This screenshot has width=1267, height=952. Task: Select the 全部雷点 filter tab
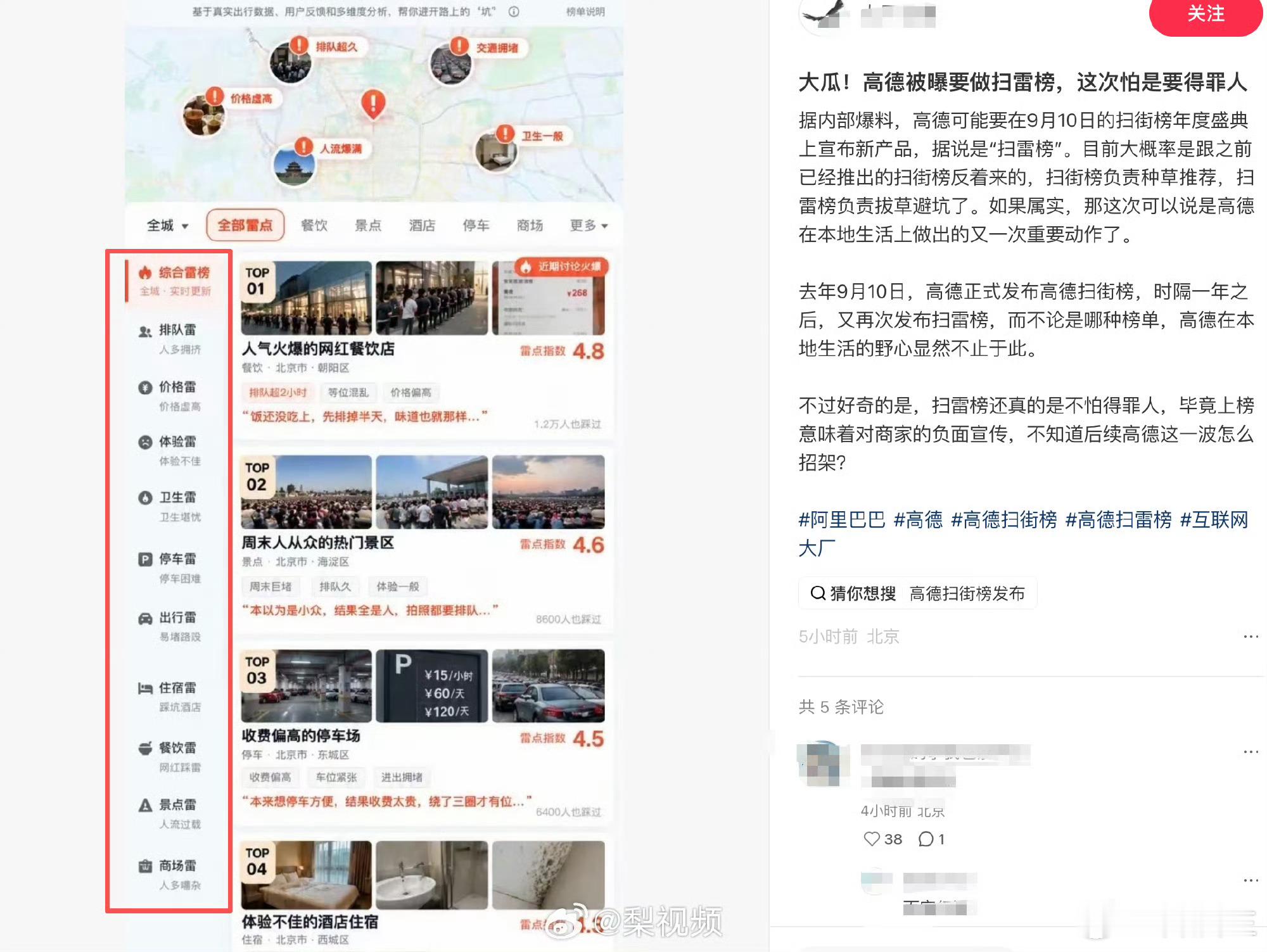point(245,225)
